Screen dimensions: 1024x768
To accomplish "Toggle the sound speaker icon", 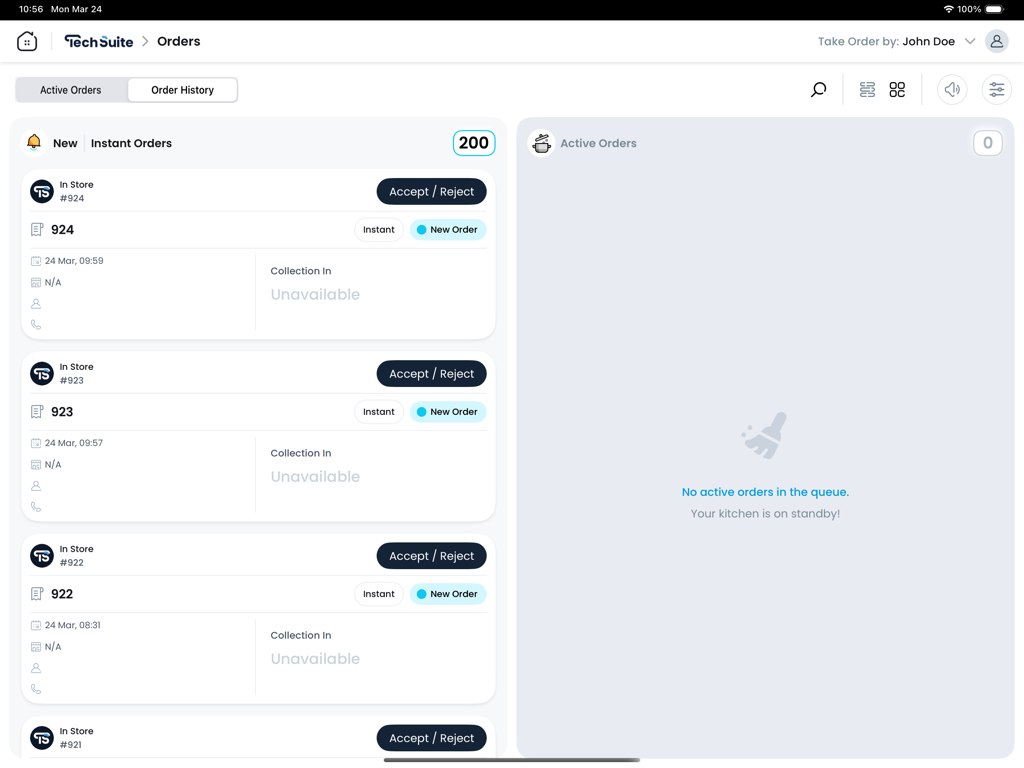I will (x=952, y=90).
